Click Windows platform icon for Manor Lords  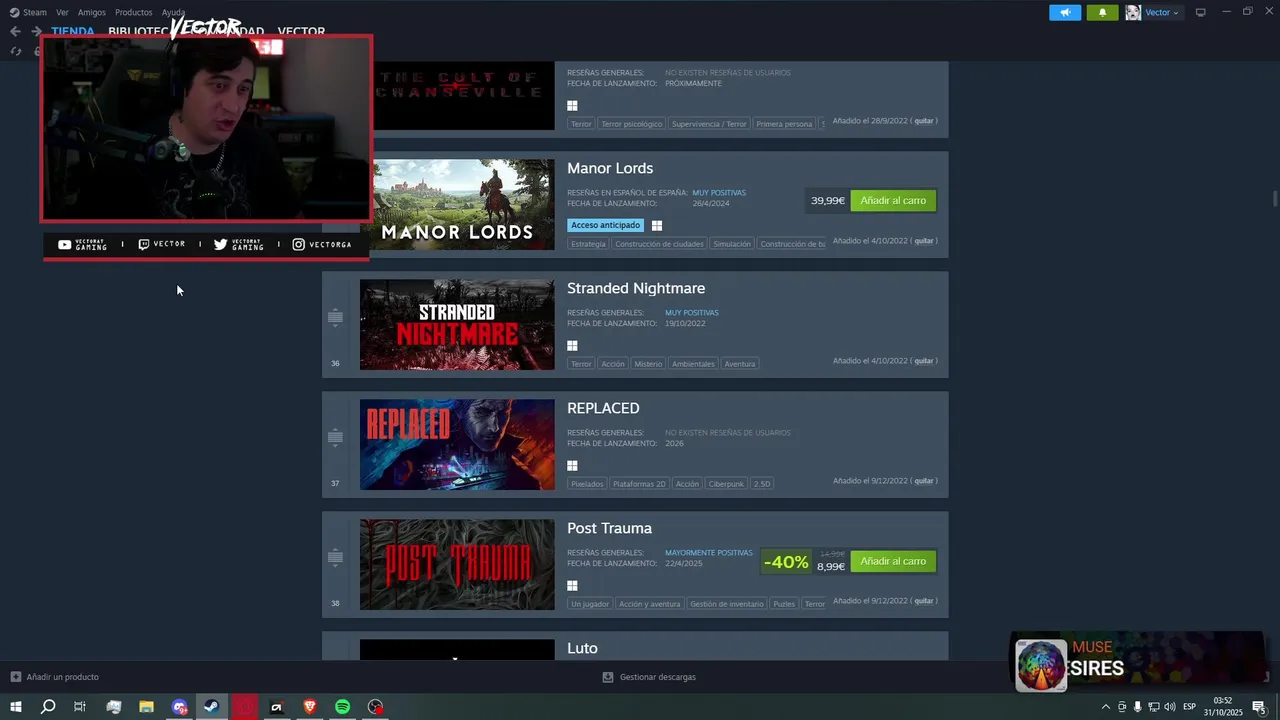[657, 226]
